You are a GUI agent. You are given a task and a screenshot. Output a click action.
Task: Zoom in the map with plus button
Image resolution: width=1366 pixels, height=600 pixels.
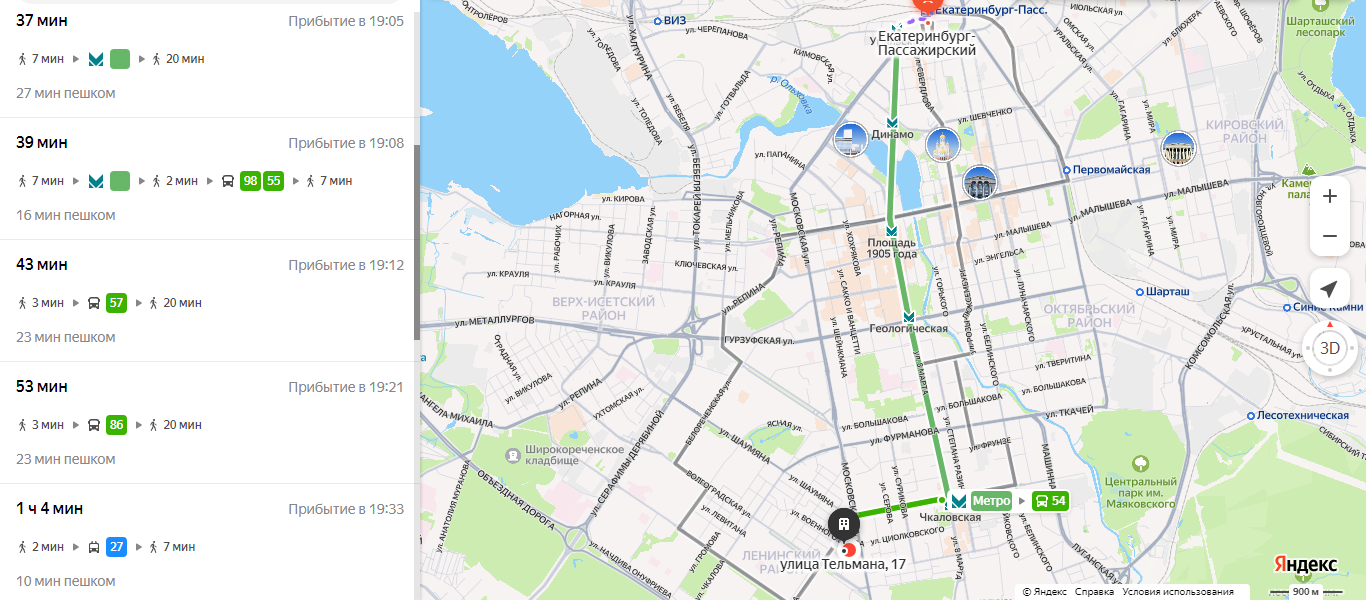(1329, 196)
